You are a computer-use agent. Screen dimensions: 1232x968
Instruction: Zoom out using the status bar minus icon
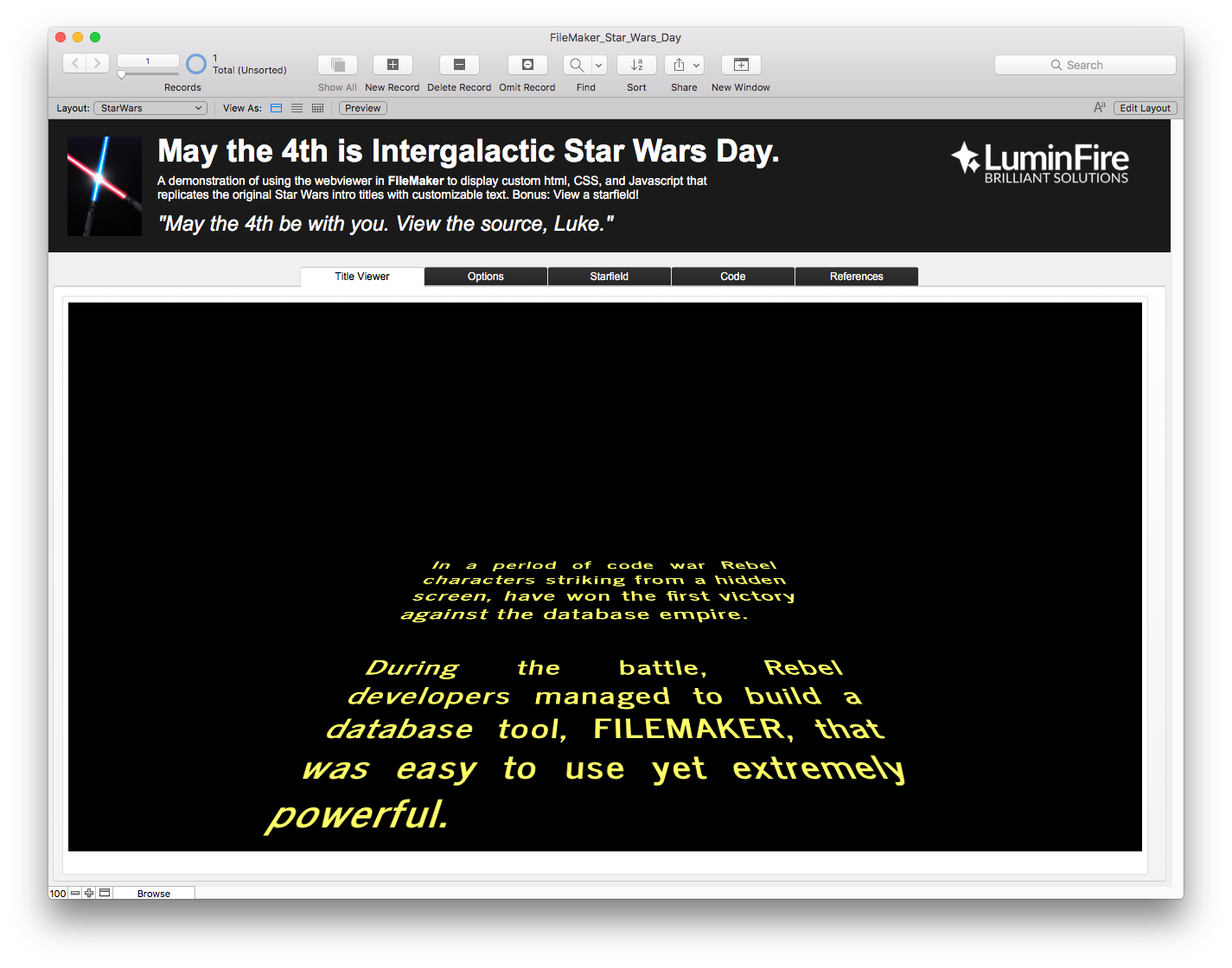tap(75, 893)
